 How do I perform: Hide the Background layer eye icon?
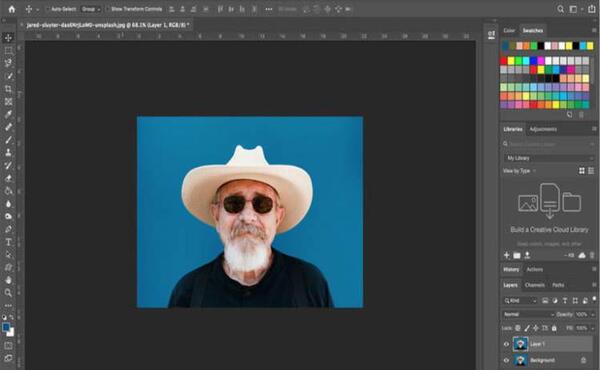(x=506, y=360)
